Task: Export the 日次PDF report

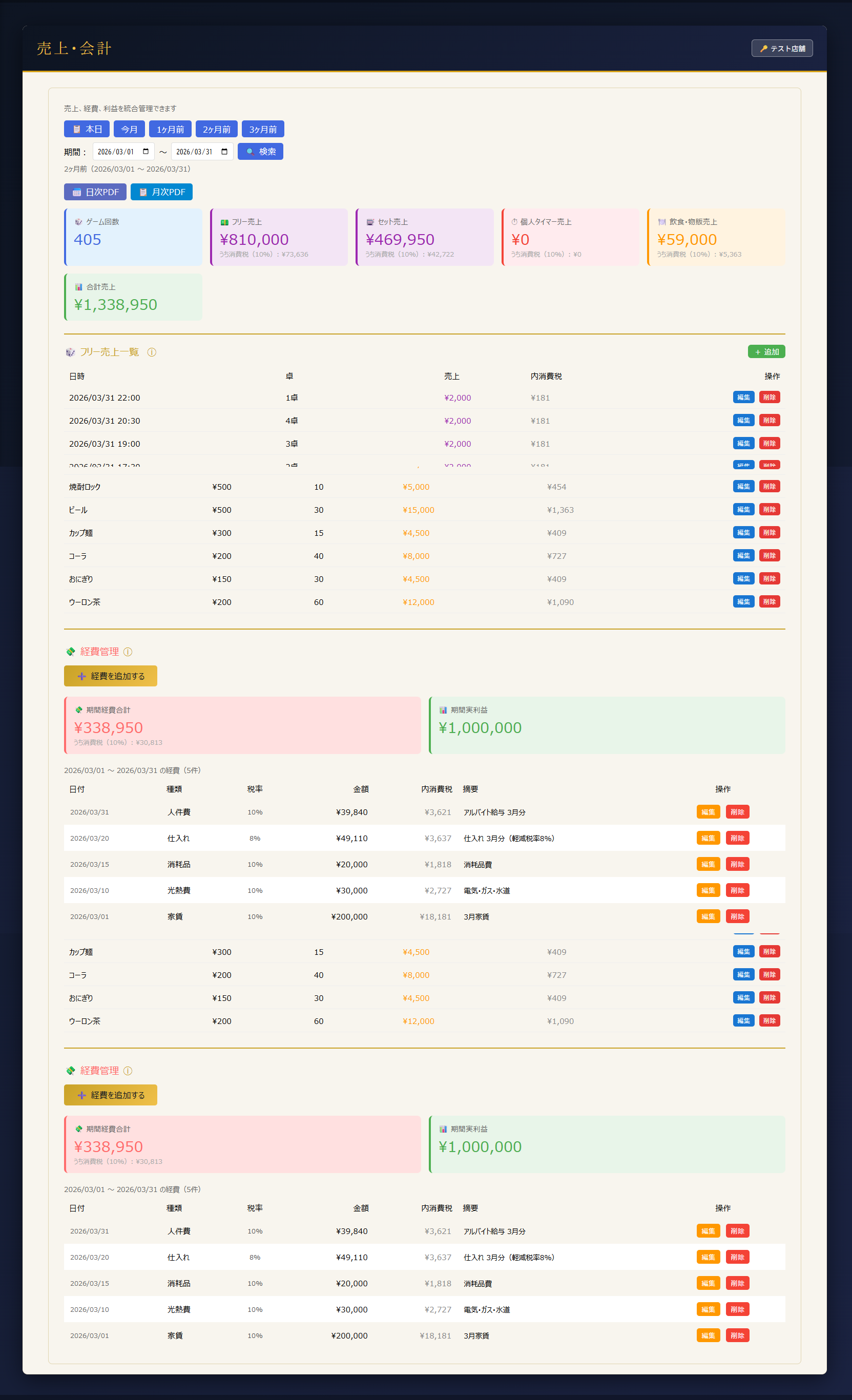Action: click(x=95, y=192)
